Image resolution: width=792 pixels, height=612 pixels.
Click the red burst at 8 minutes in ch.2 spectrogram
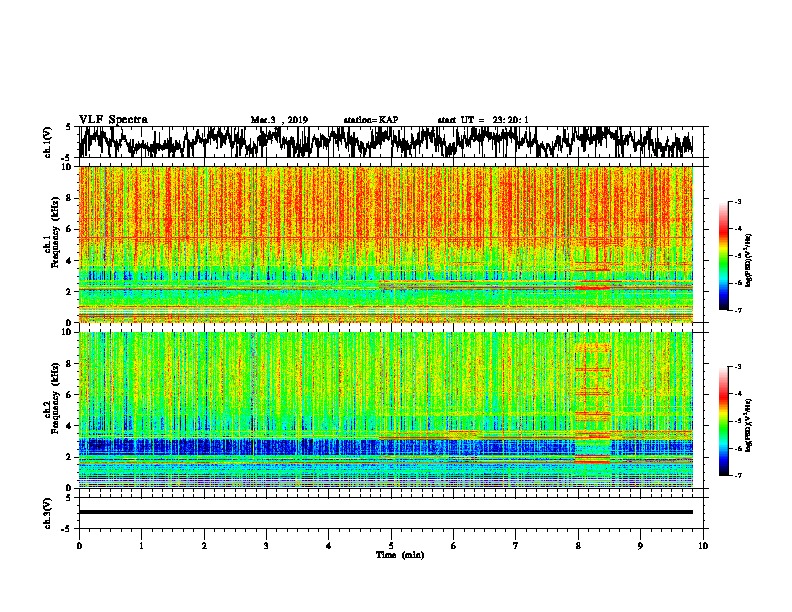[592, 404]
